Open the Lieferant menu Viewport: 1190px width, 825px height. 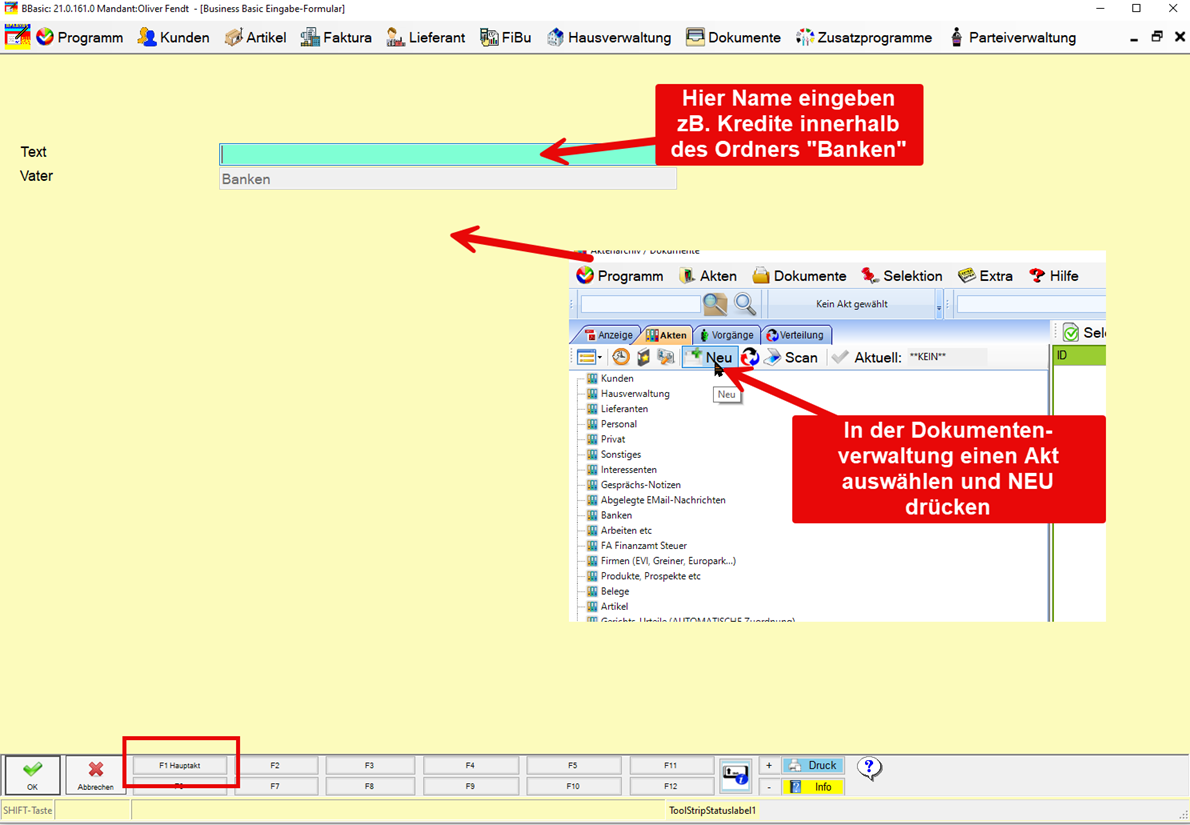[426, 37]
